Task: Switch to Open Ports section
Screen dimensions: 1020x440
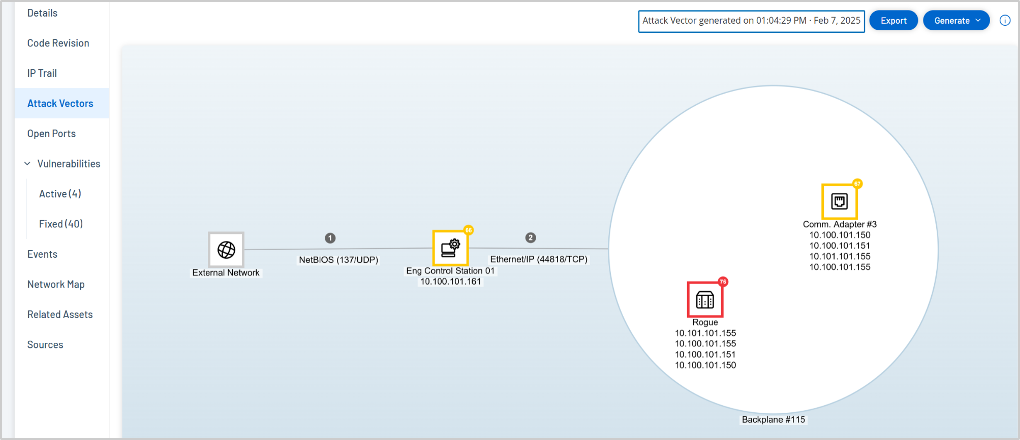Action: click(51, 133)
